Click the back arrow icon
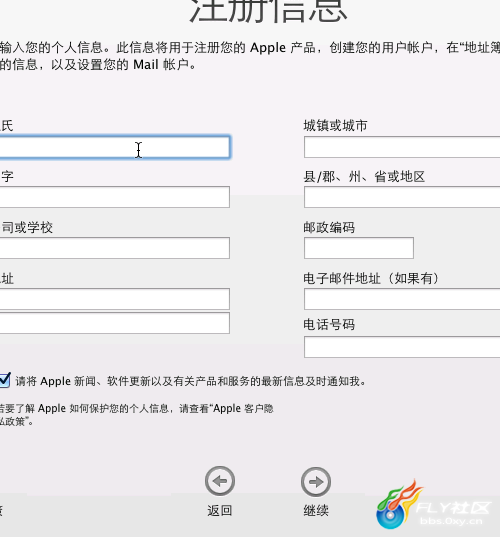 (220, 481)
